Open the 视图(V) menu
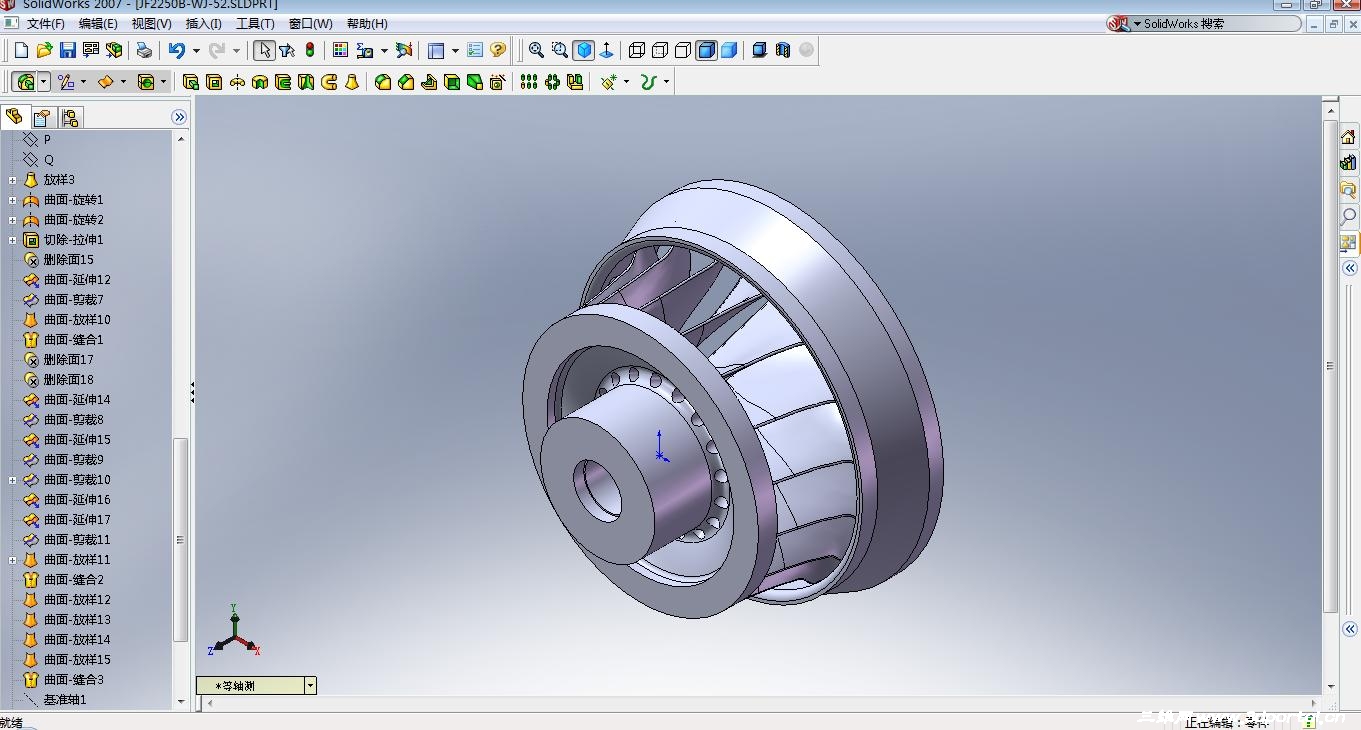Image resolution: width=1361 pixels, height=730 pixels. 152,24
